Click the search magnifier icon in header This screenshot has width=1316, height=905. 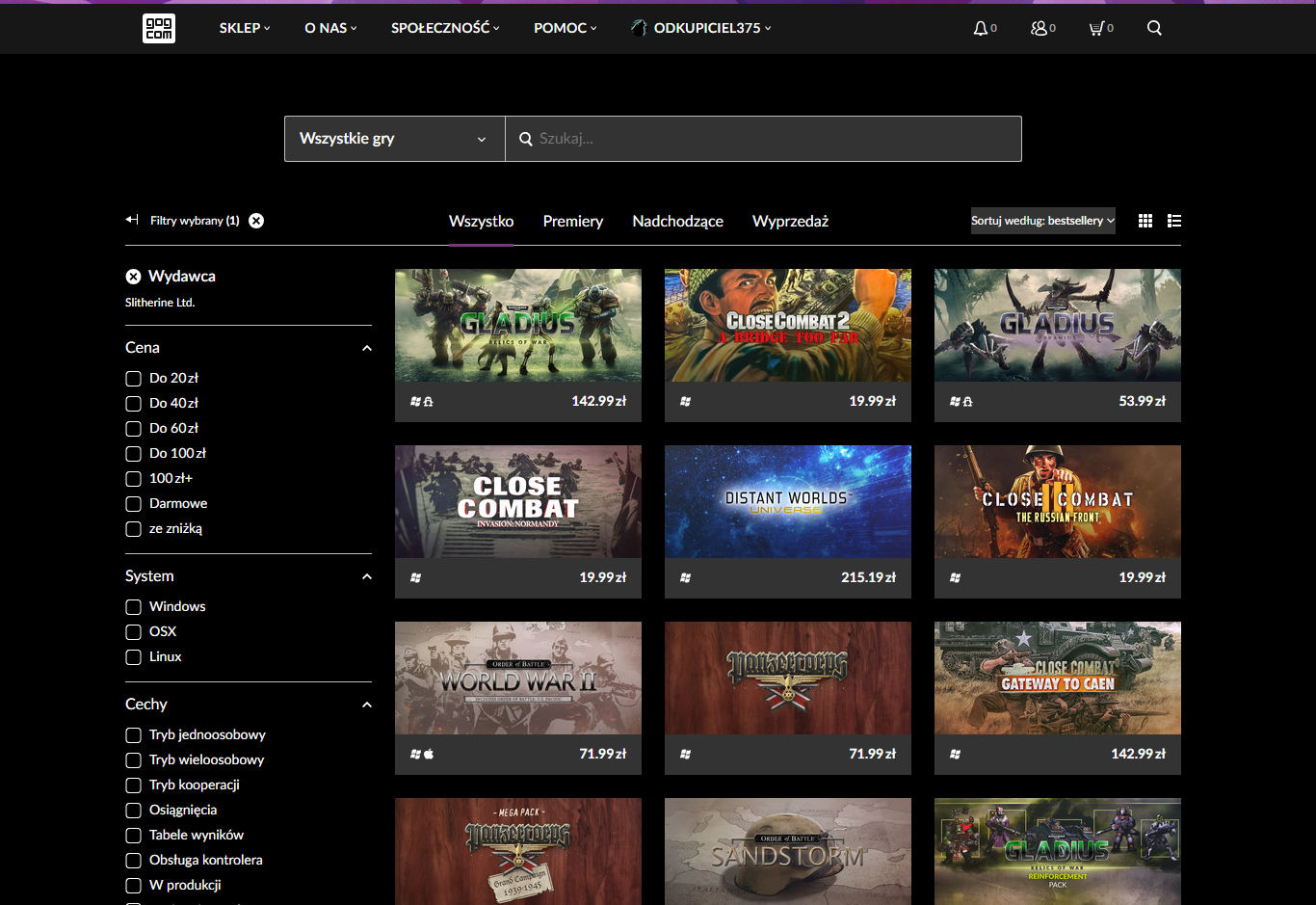click(1154, 28)
